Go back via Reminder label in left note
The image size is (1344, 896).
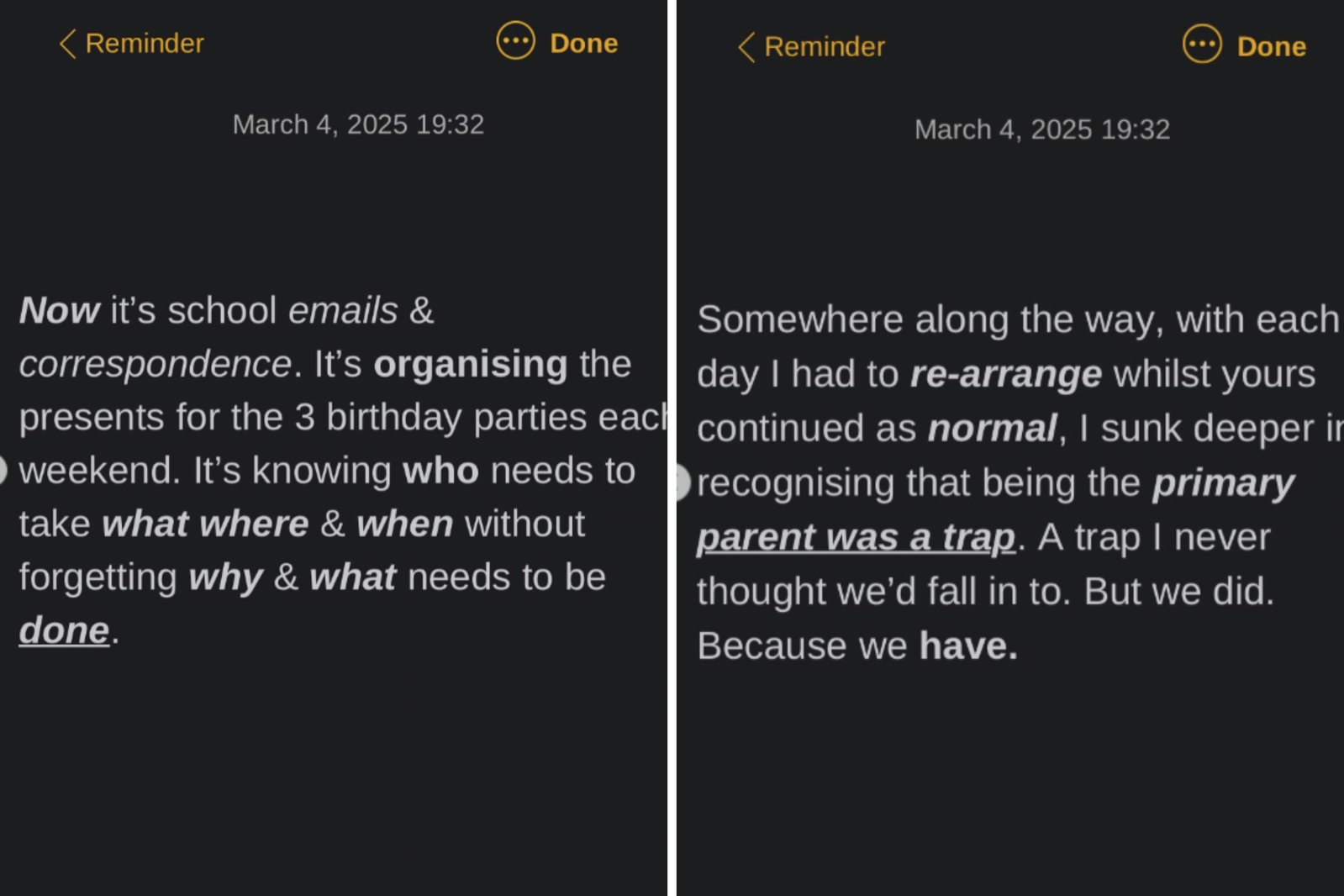pyautogui.click(x=145, y=44)
